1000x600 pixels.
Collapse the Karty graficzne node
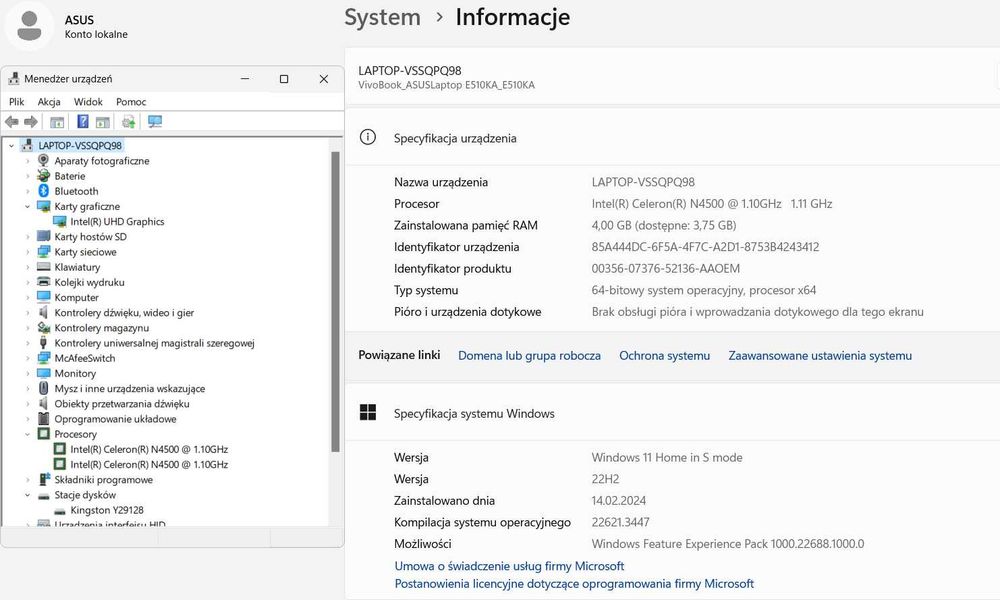[x=27, y=207]
